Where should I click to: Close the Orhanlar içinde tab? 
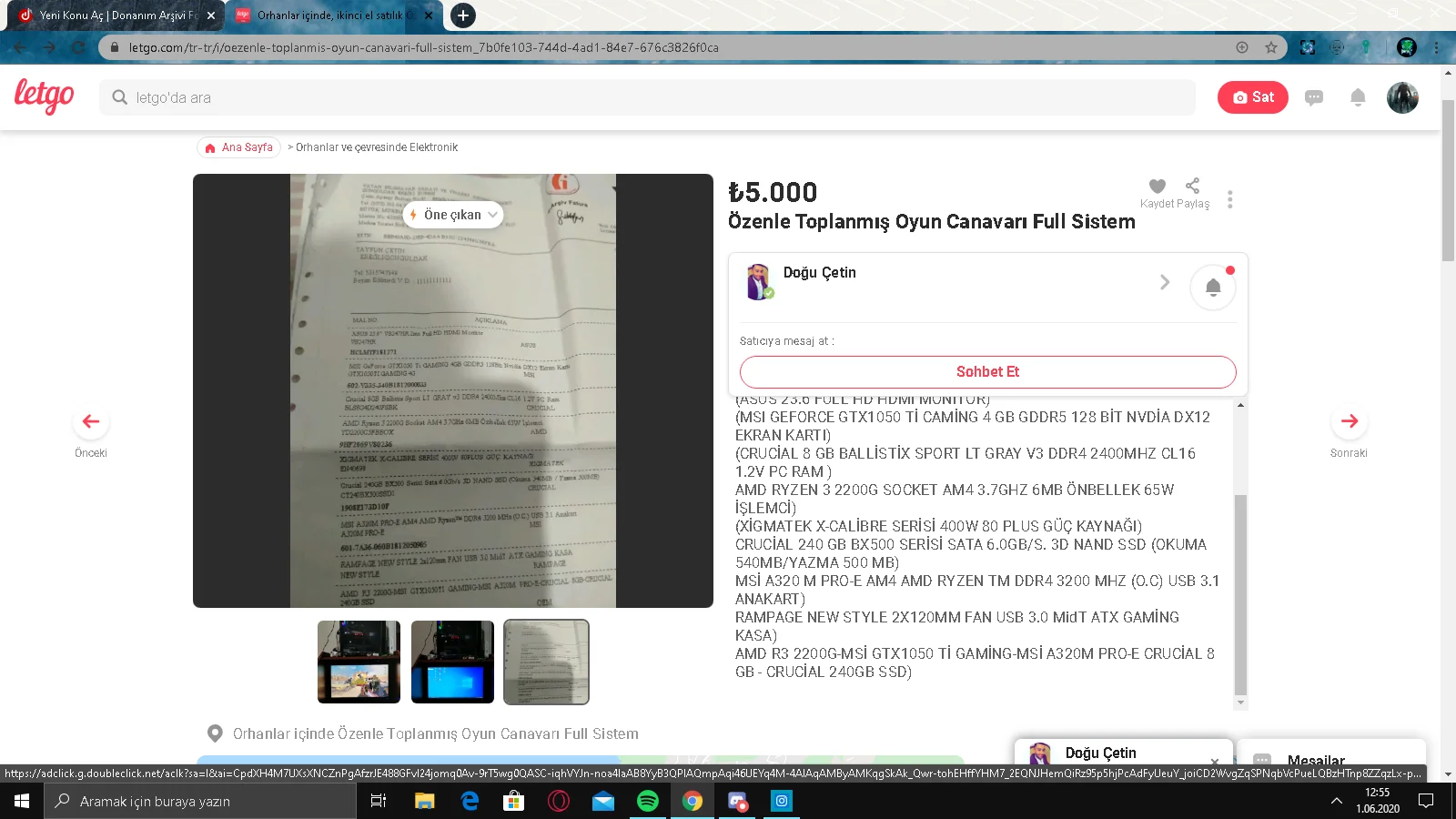[x=429, y=15]
